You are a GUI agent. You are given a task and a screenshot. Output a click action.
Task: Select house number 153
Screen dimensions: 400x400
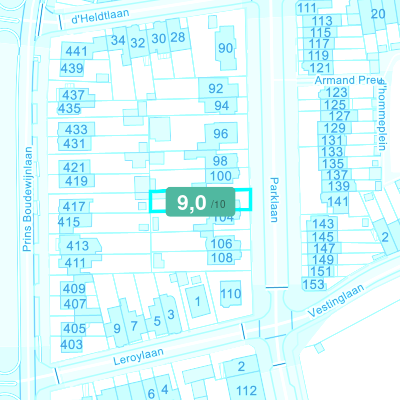coord(314,284)
